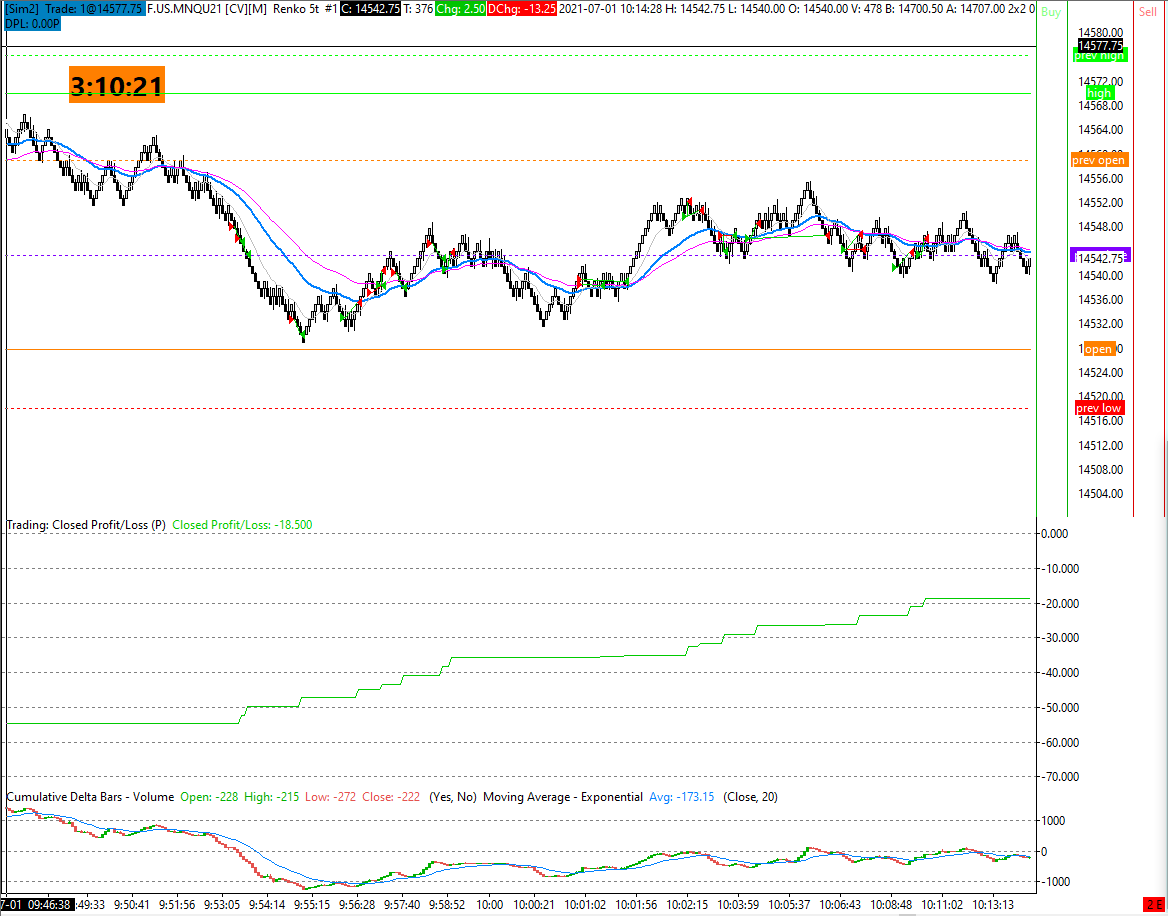Click the -50.000 profit/loss axis label
This screenshot has width=1168, height=916.
pos(1059,707)
